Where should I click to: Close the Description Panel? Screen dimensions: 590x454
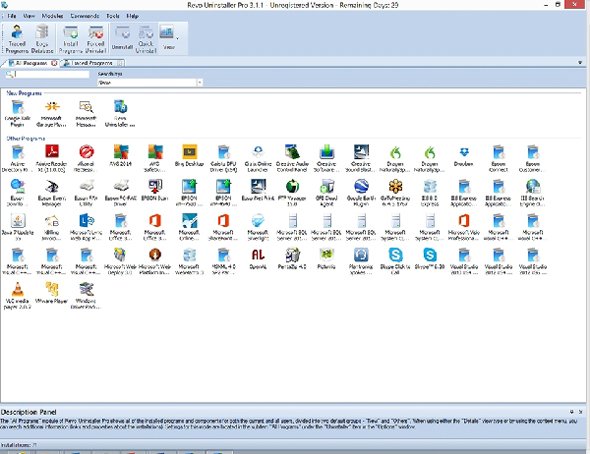click(581, 412)
